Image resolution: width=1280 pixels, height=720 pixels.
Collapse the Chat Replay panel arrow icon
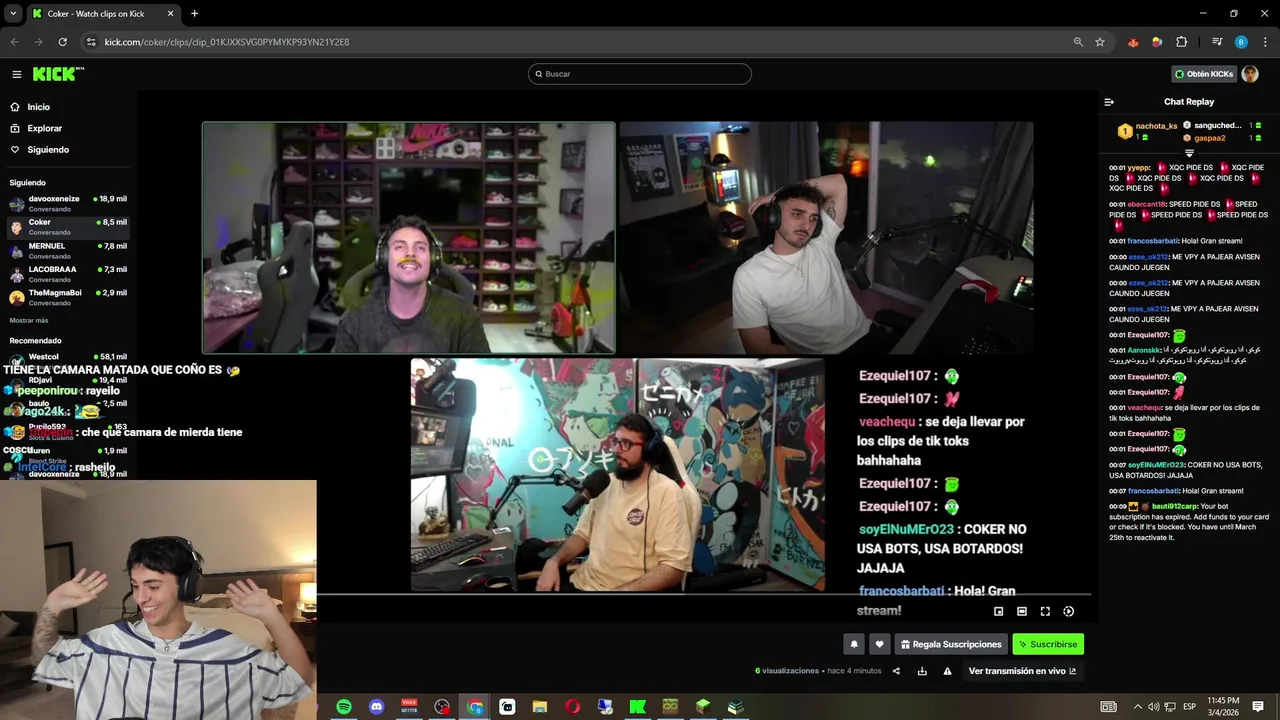tap(1109, 102)
